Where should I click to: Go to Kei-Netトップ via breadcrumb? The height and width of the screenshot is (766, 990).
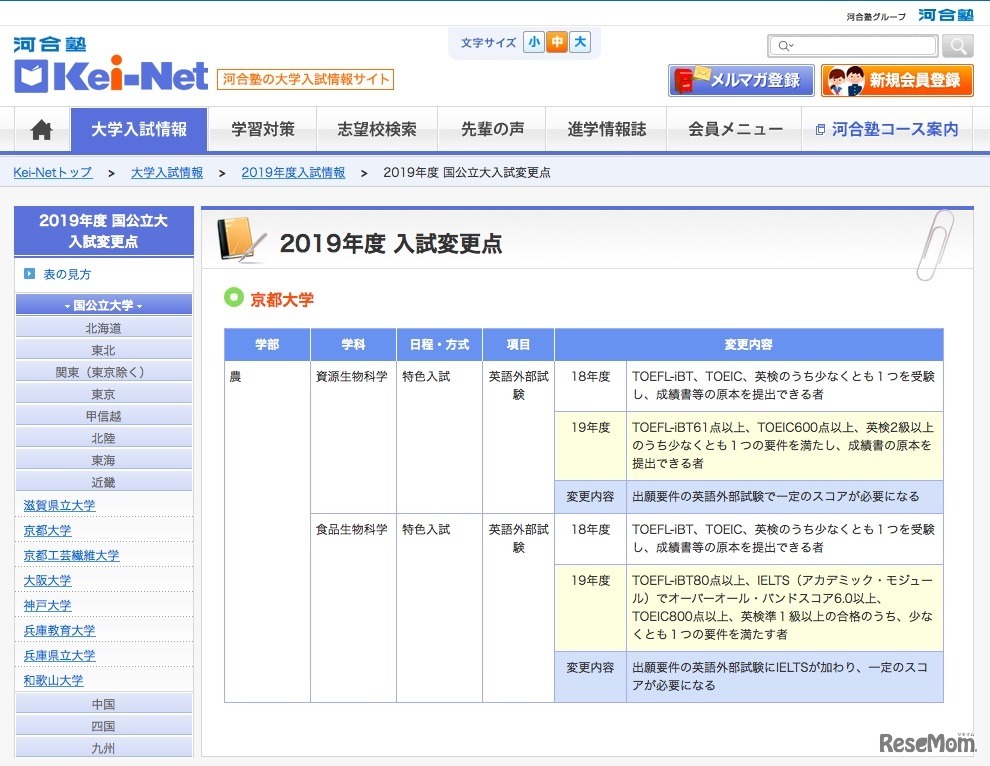pyautogui.click(x=52, y=171)
